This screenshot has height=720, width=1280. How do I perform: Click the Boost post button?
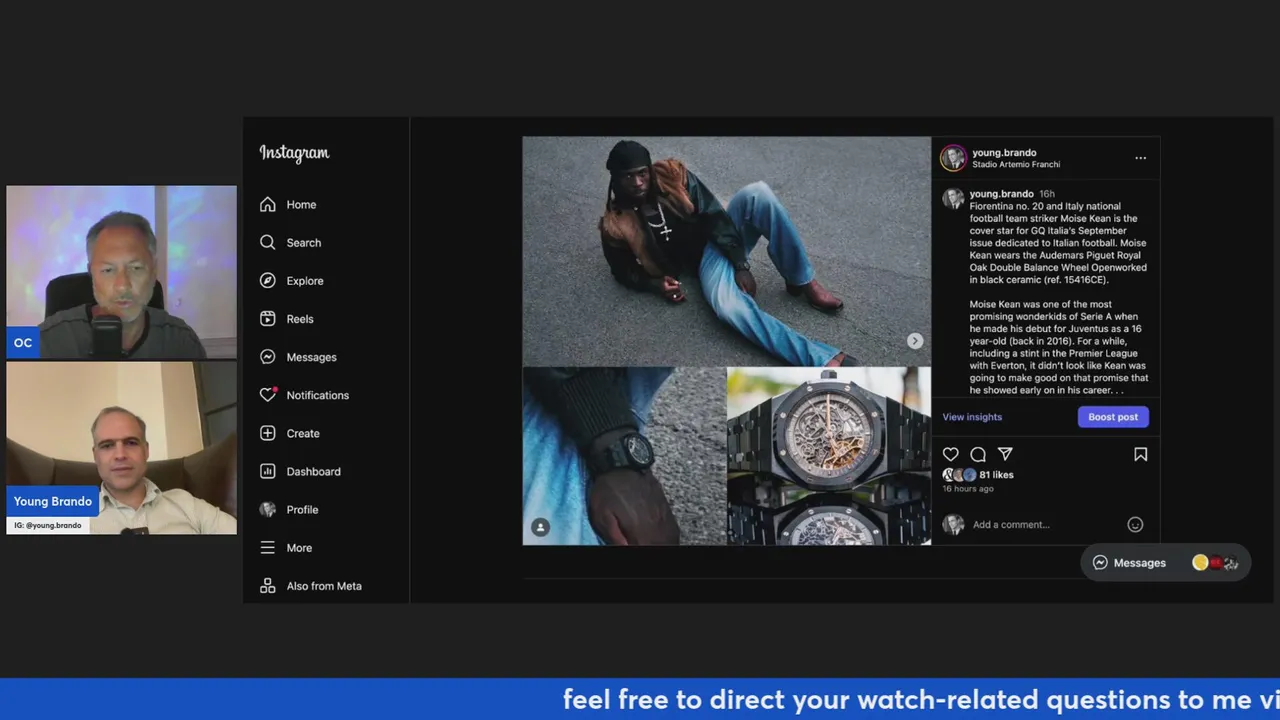pos(1113,417)
